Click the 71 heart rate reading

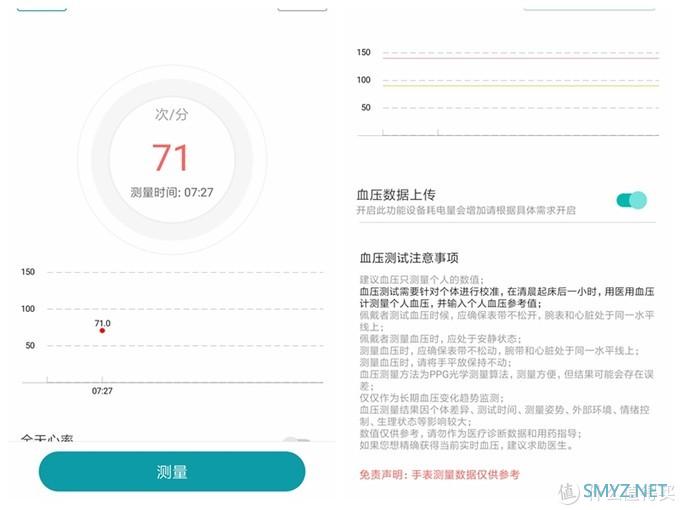pos(170,157)
